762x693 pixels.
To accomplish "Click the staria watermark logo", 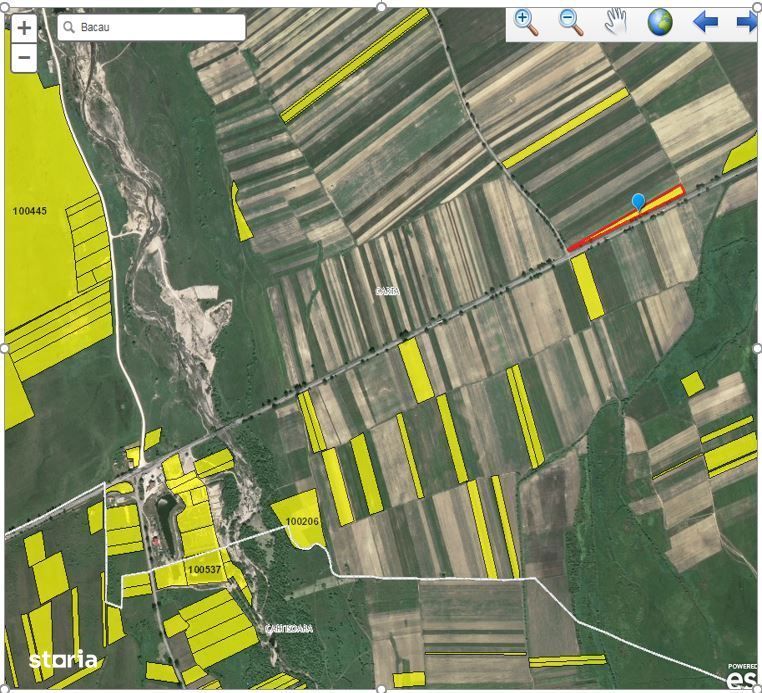I will click(x=63, y=660).
